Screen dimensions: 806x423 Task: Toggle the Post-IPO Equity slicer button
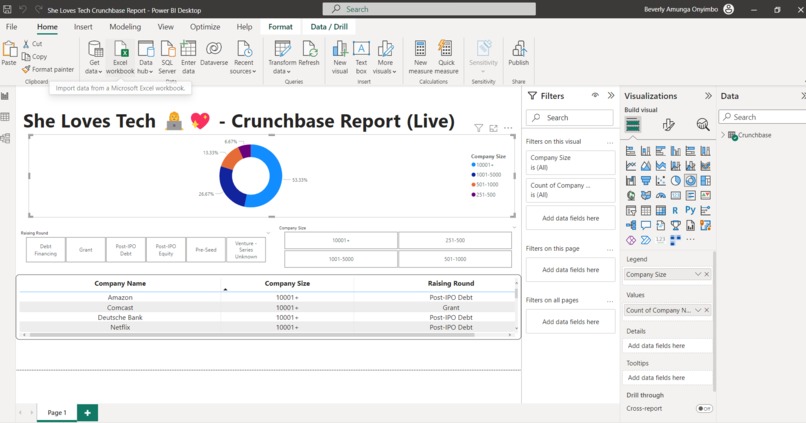click(x=166, y=250)
